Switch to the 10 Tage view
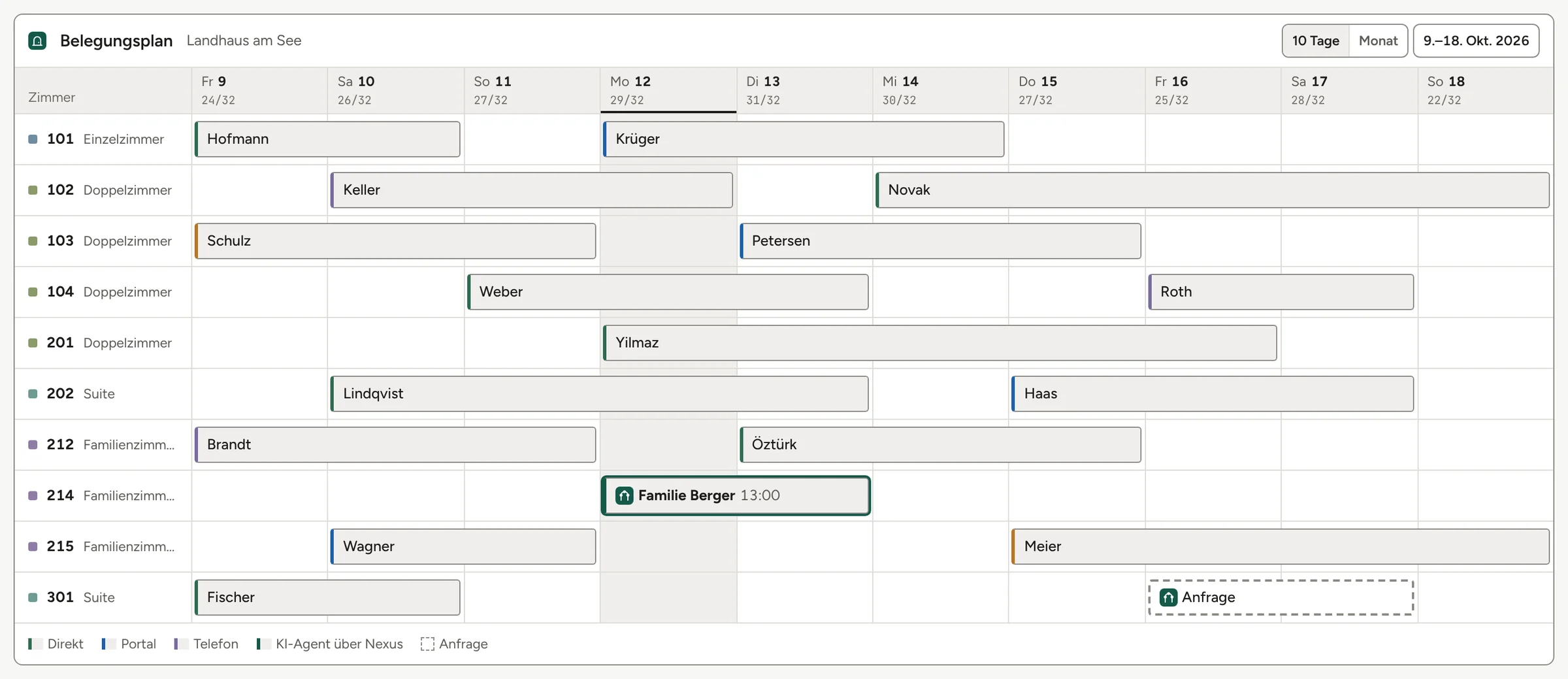 (1315, 41)
